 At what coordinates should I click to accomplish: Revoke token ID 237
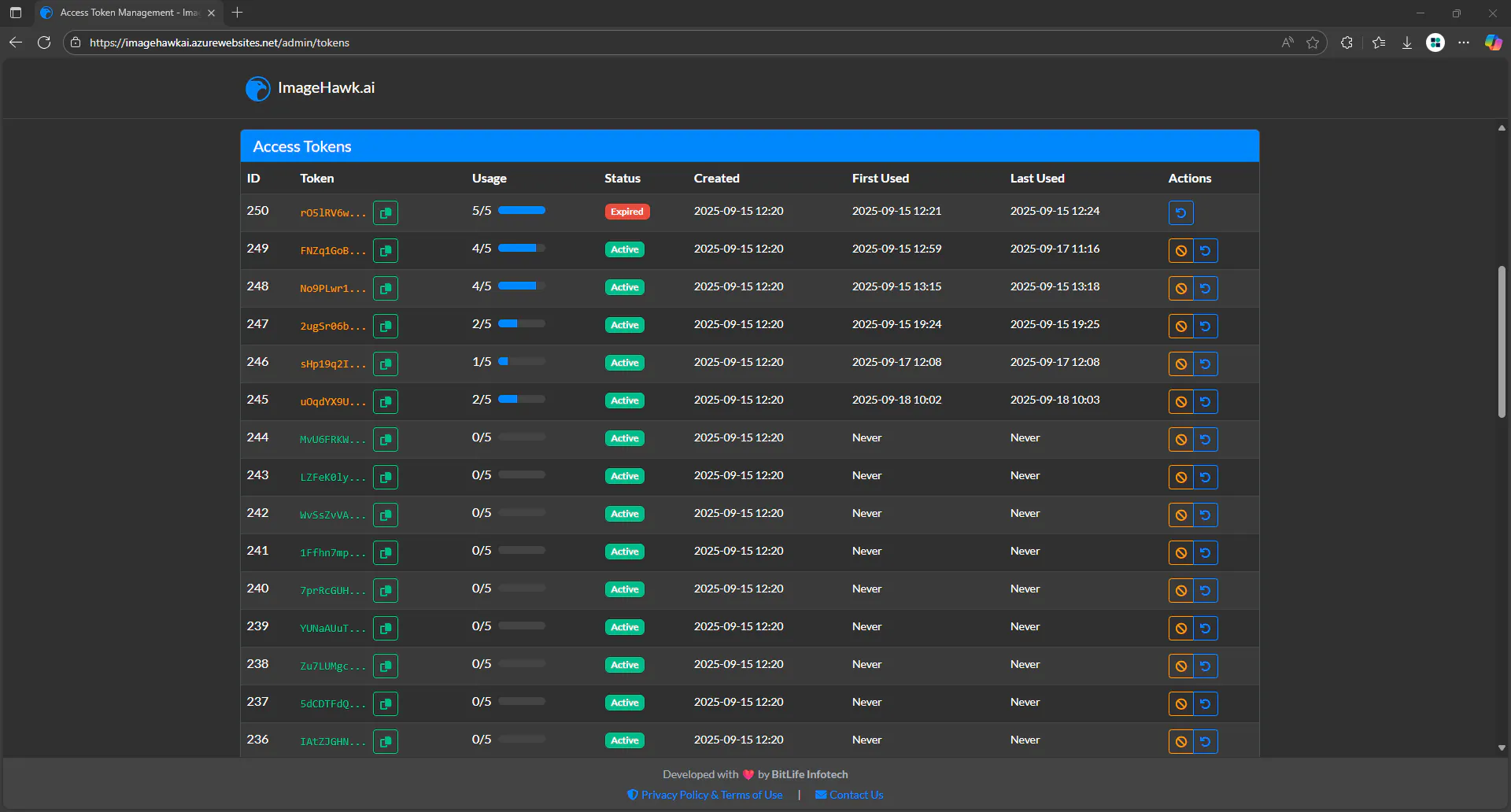point(1180,703)
